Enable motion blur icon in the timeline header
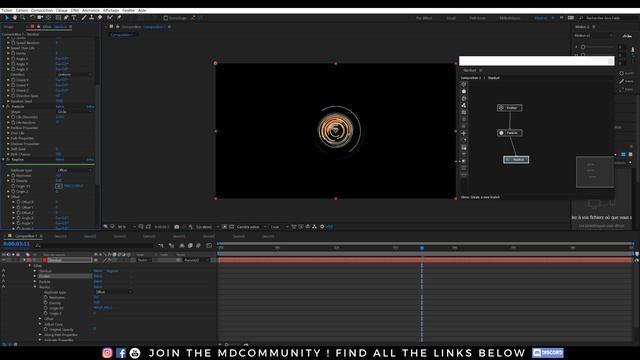 pyautogui.click(x=198, y=245)
